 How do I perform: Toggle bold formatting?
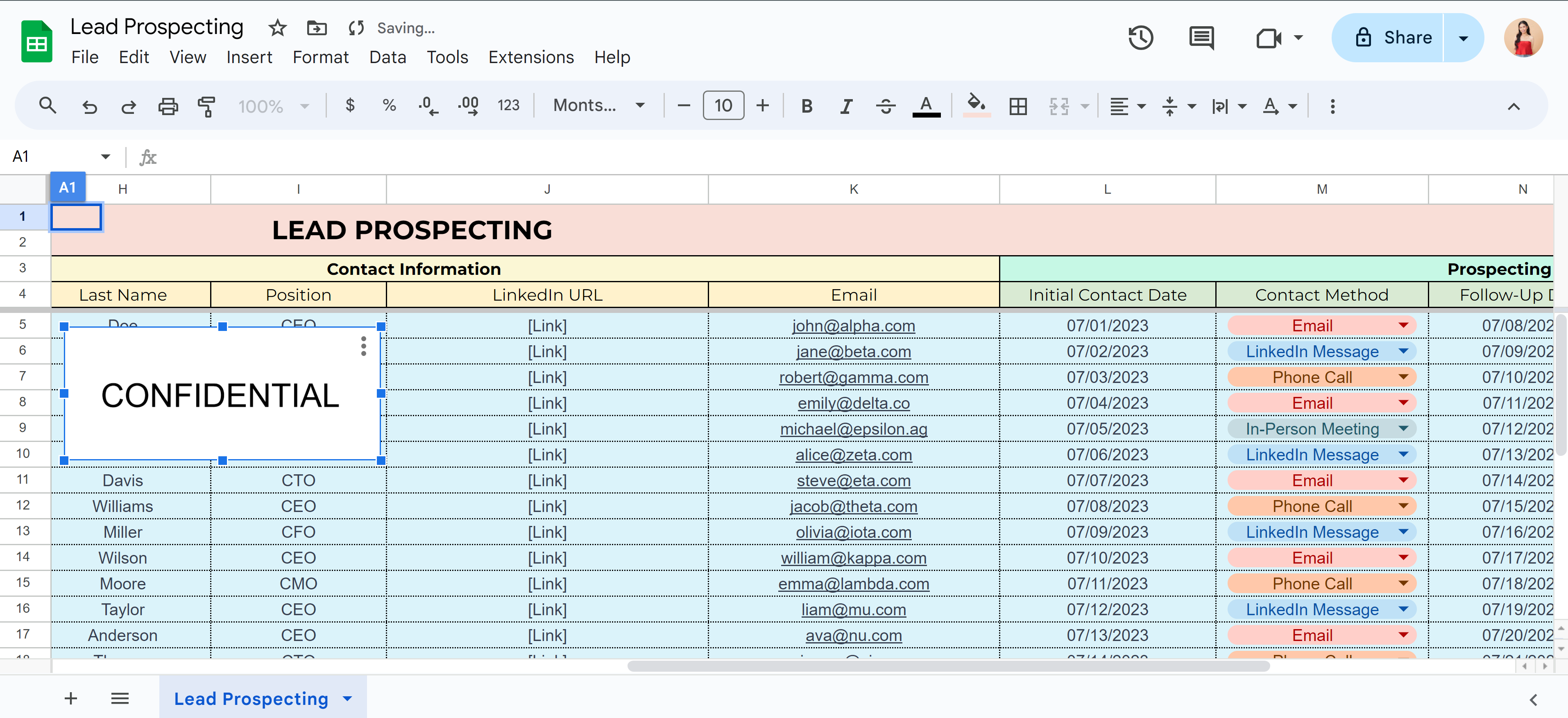[807, 106]
